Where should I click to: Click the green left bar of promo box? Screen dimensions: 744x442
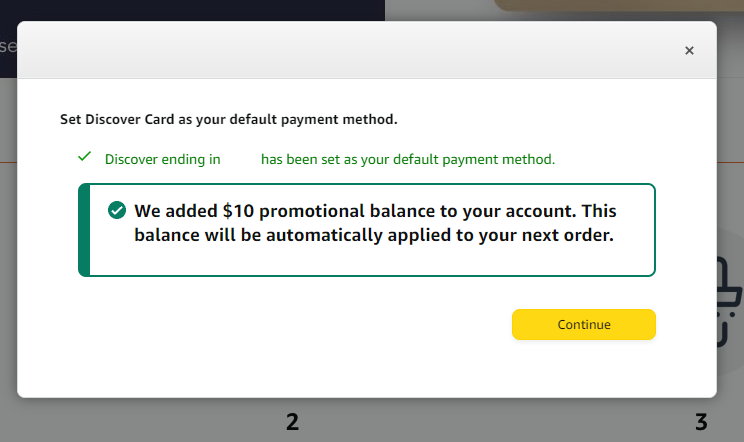point(84,230)
